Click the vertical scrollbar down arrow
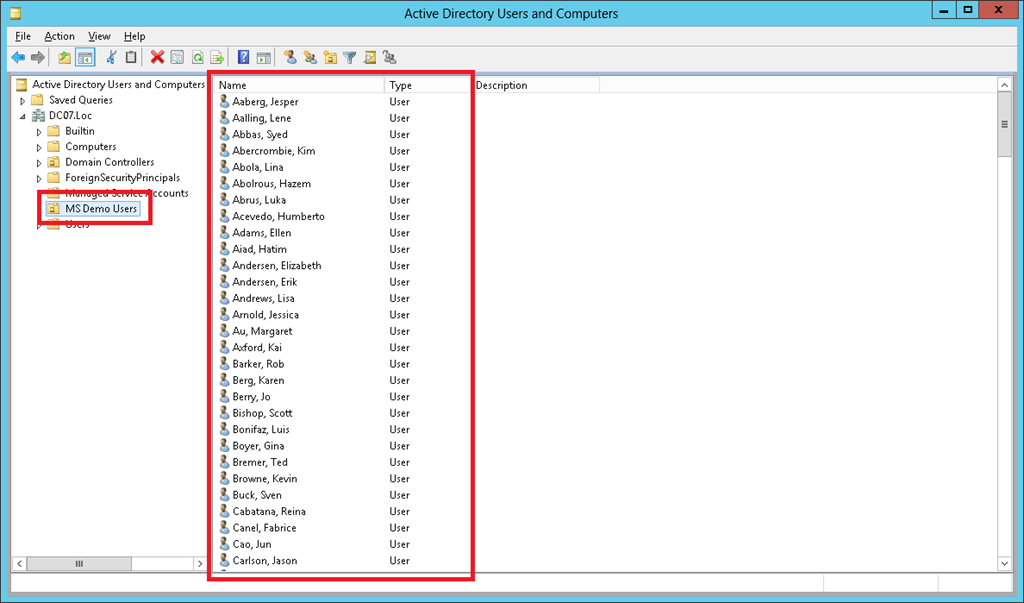 [1005, 564]
